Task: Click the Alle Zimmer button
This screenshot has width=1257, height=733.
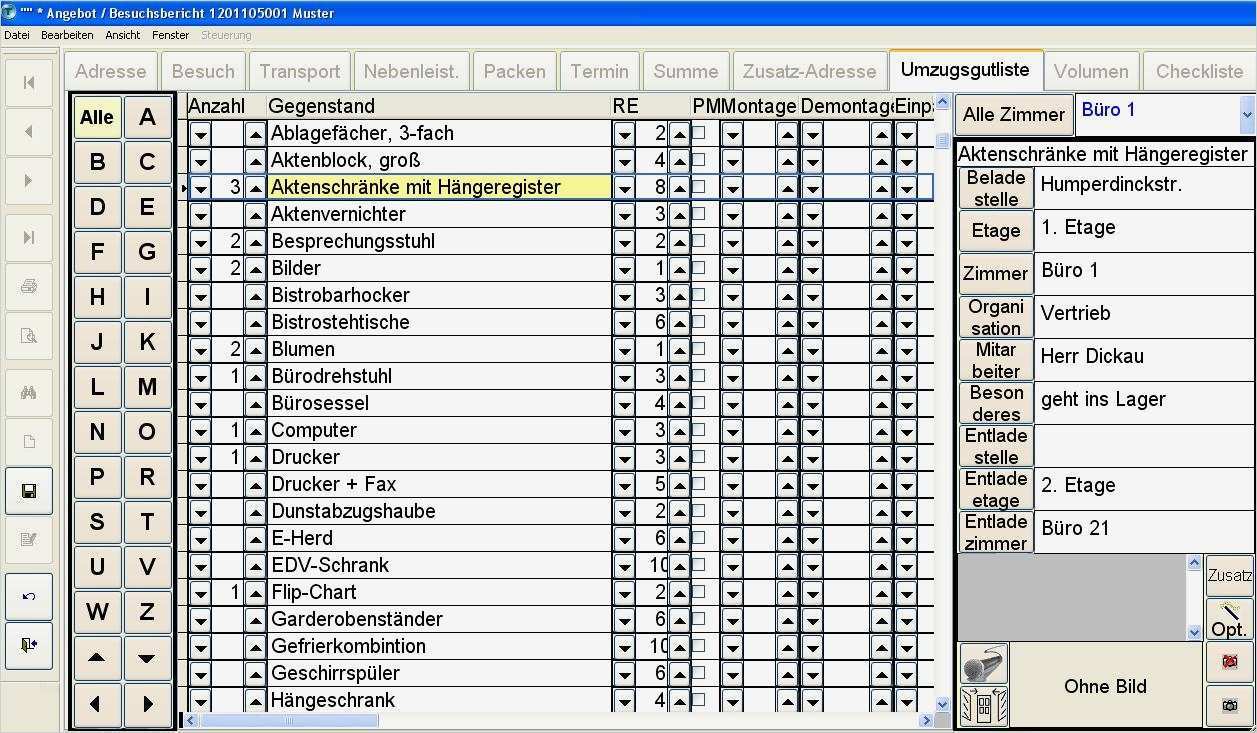Action: tap(1012, 114)
